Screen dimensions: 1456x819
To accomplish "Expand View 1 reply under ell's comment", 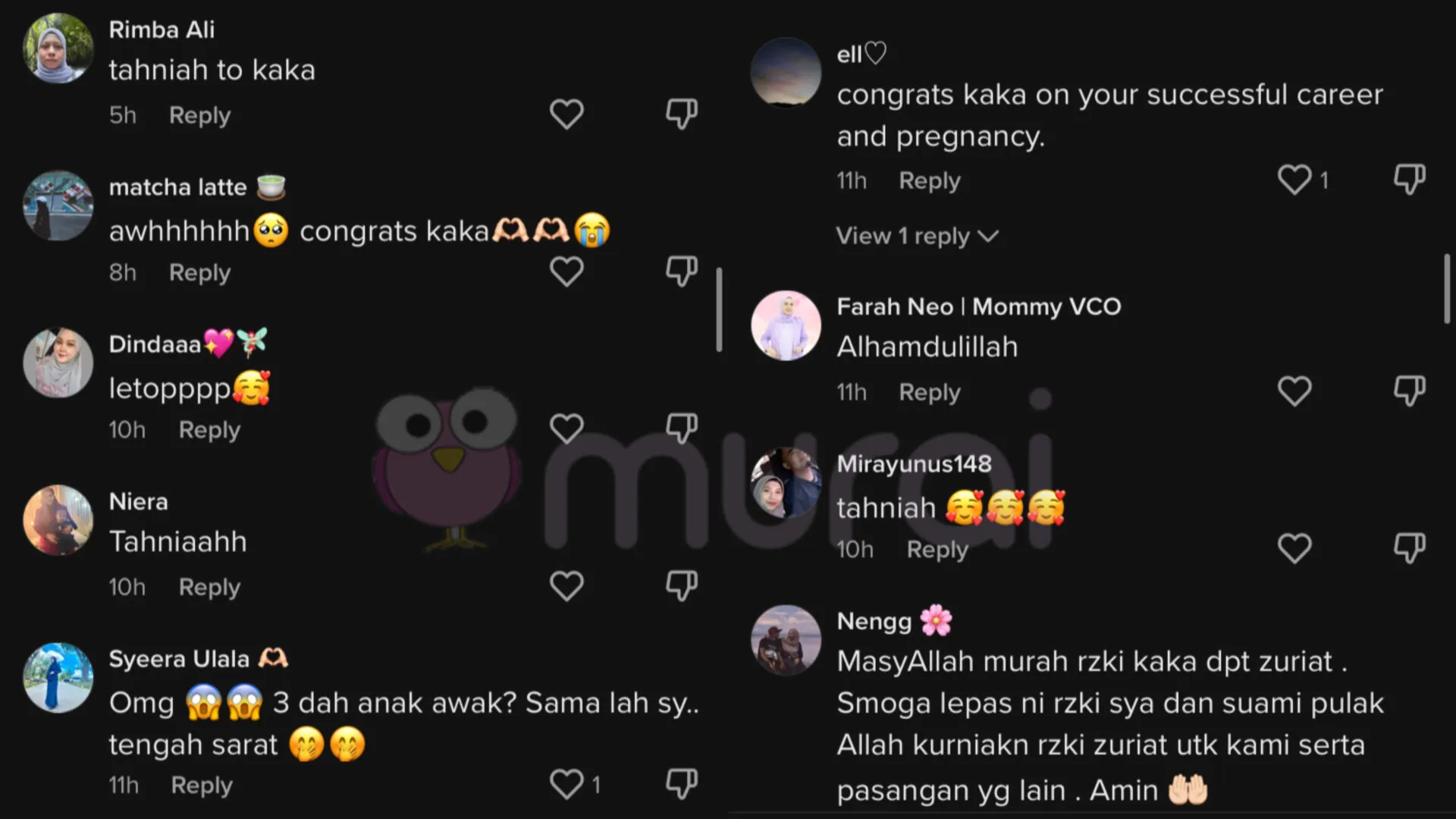I will (917, 236).
